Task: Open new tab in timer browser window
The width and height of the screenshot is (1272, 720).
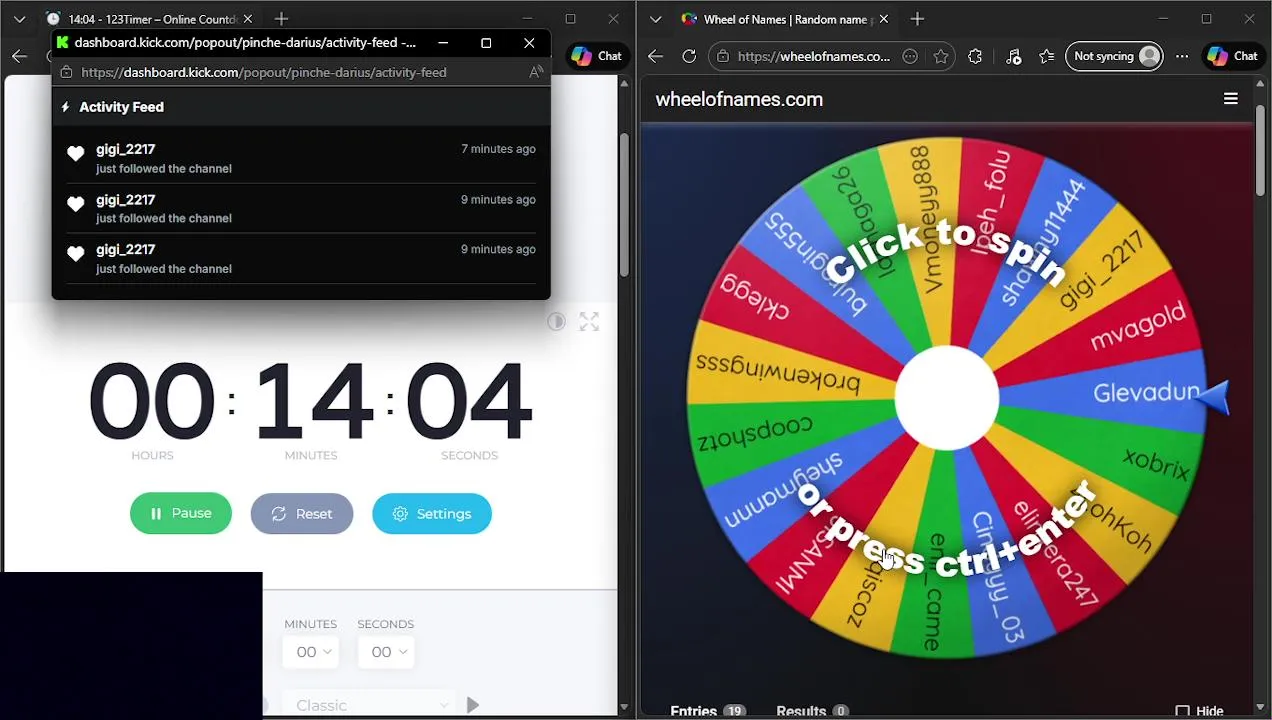Action: coord(281,19)
